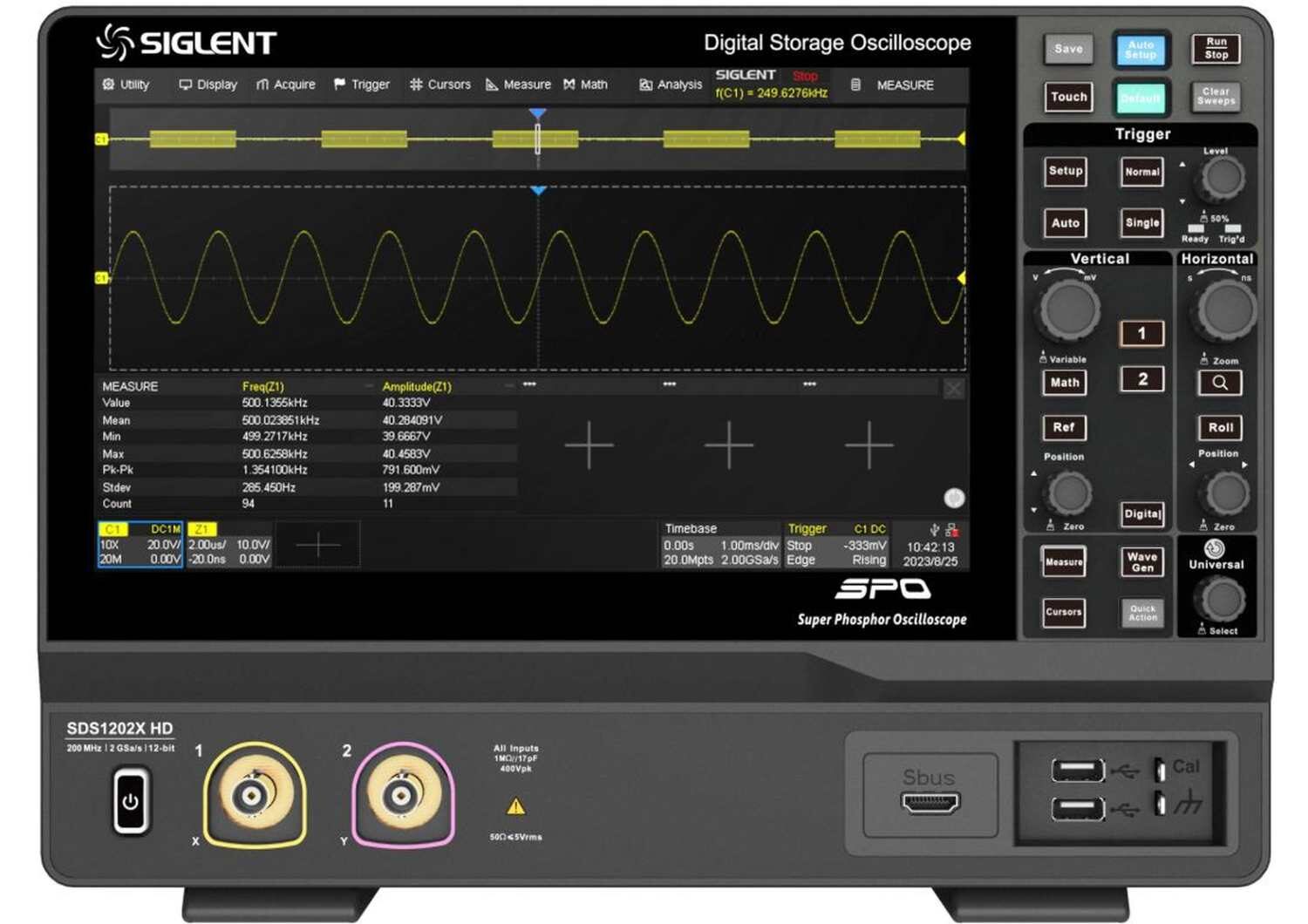Select Auto trigger mode button

1066,223
